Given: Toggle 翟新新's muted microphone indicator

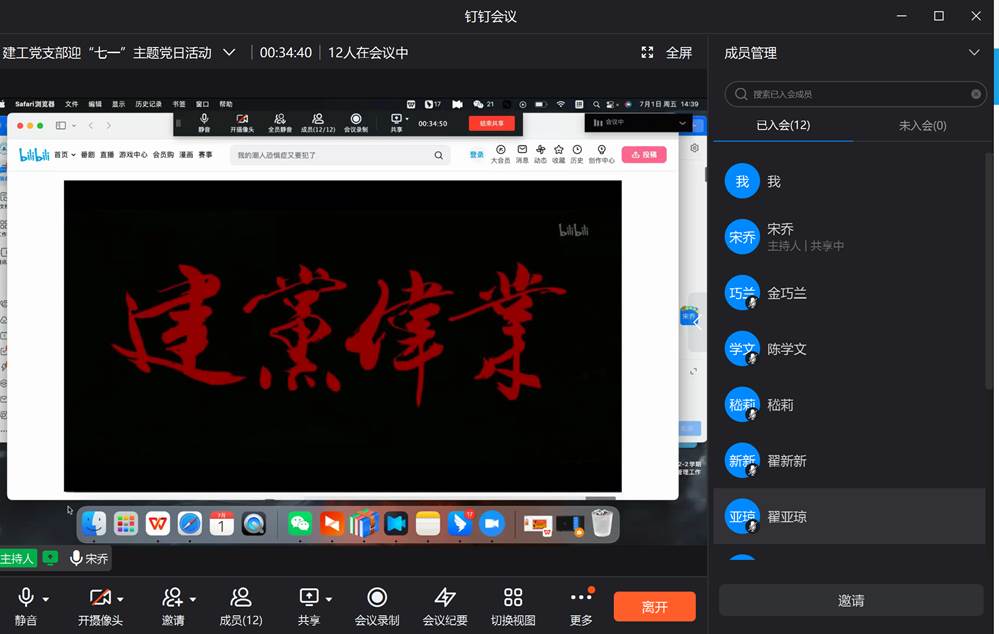Looking at the screenshot, I should click(x=752, y=471).
